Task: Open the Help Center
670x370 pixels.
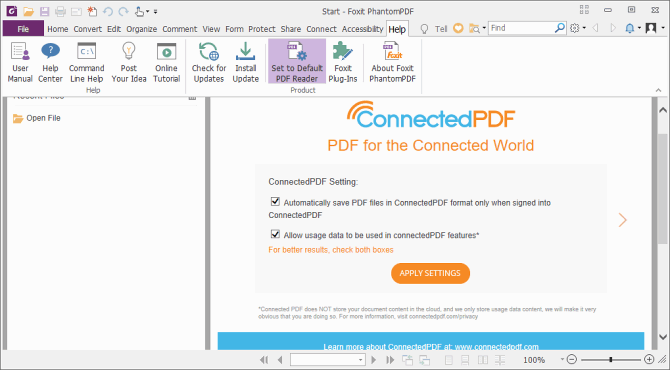Action: click(50, 62)
